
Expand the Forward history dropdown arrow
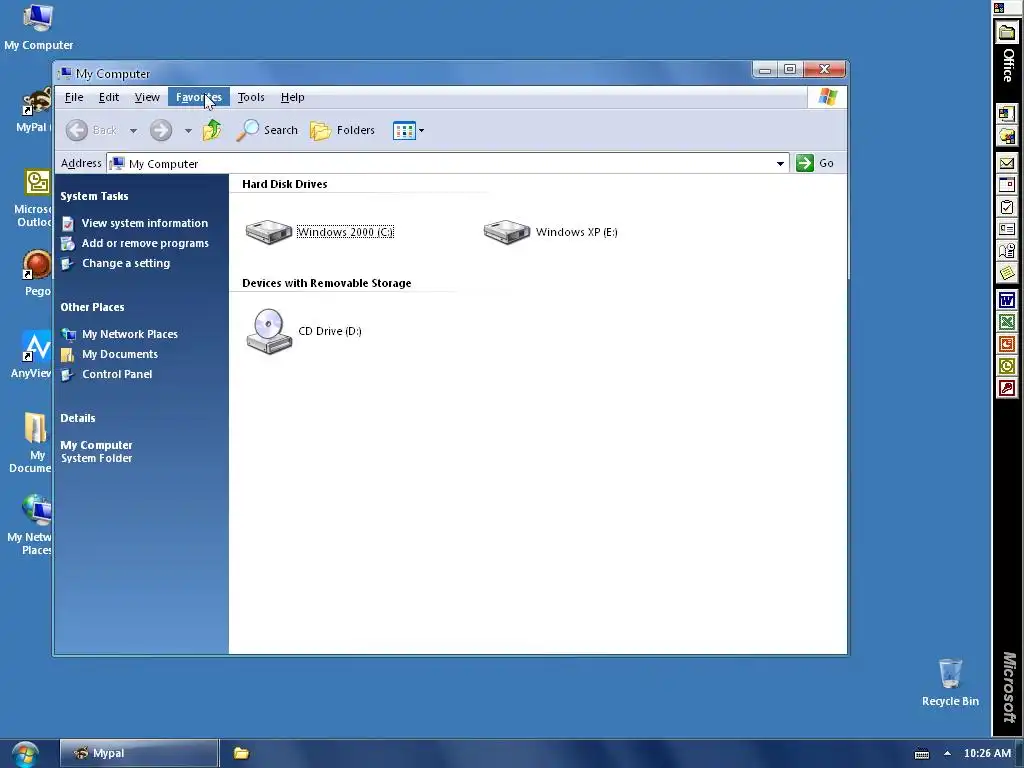[188, 131]
